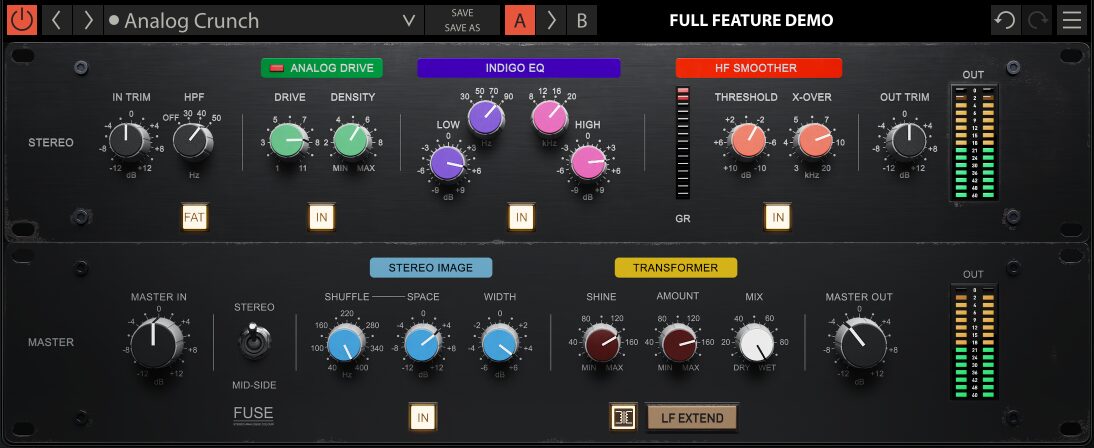Screen dimensions: 1094x448
Task: Click the SAVE AS button
Action: (462, 28)
